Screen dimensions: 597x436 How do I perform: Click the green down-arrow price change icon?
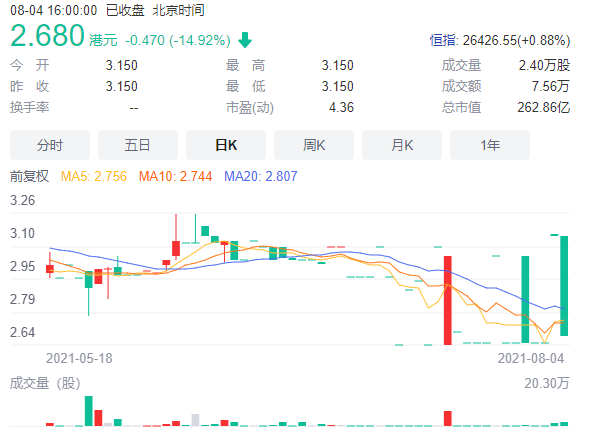[x=245, y=40]
